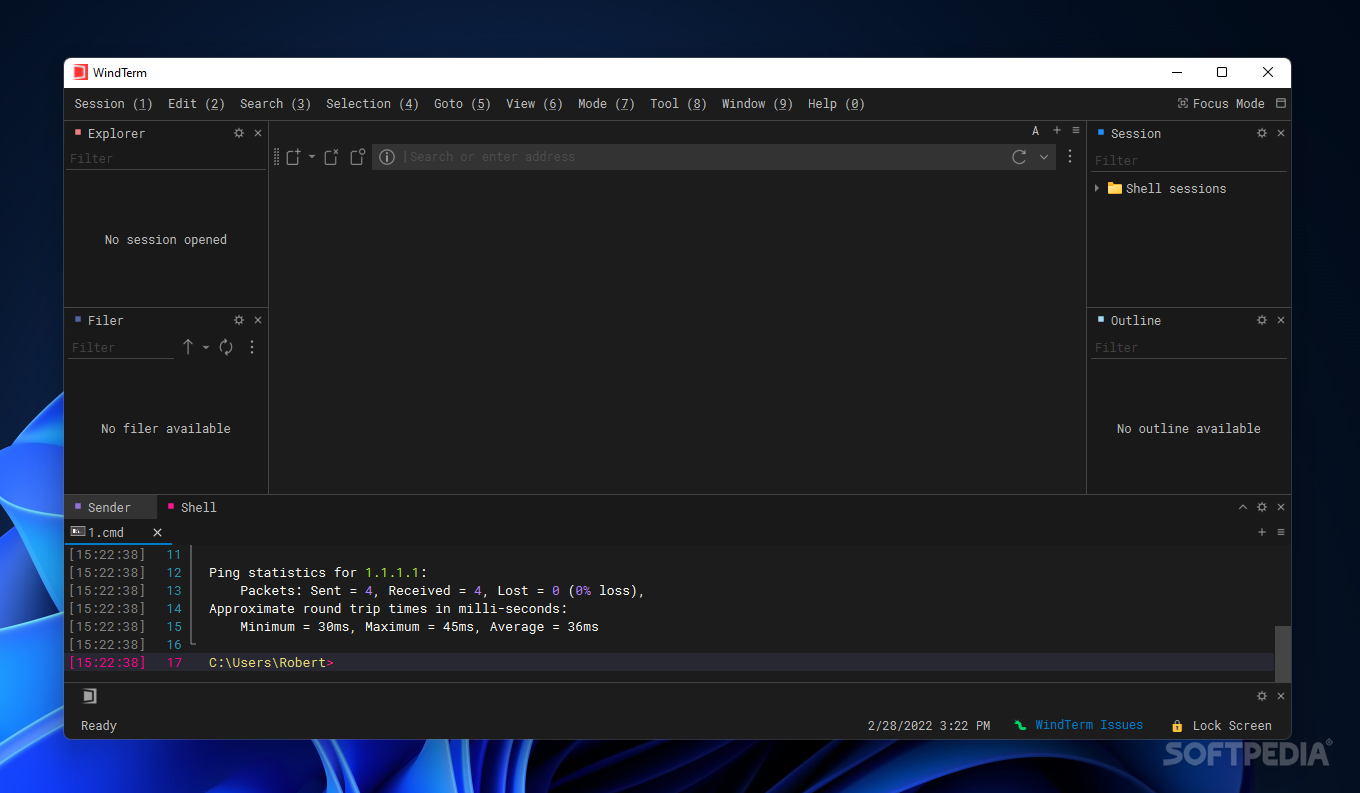This screenshot has height=793, width=1360.
Task: Open the Session menu
Action: tap(113, 103)
